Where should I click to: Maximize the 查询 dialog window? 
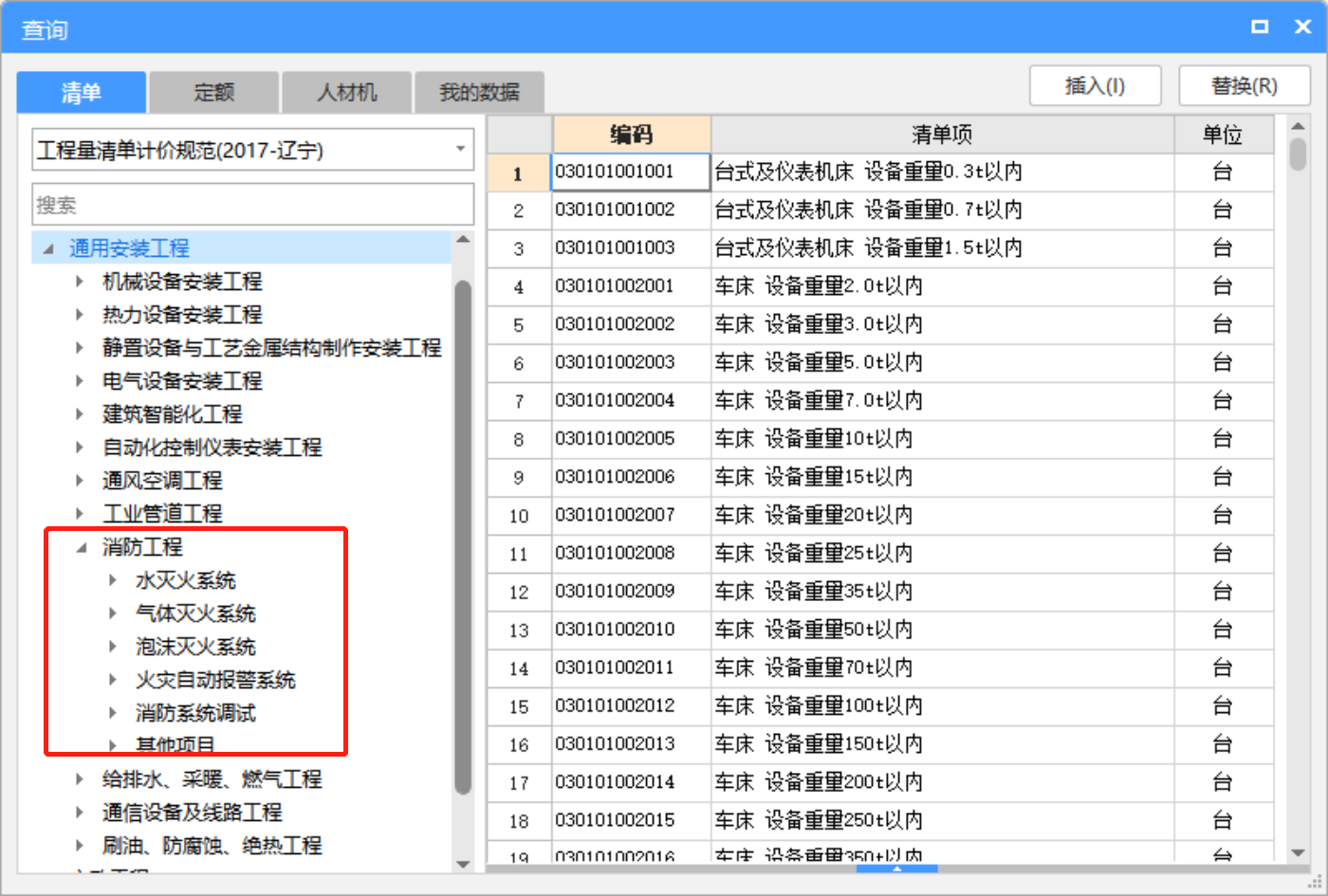[1260, 27]
